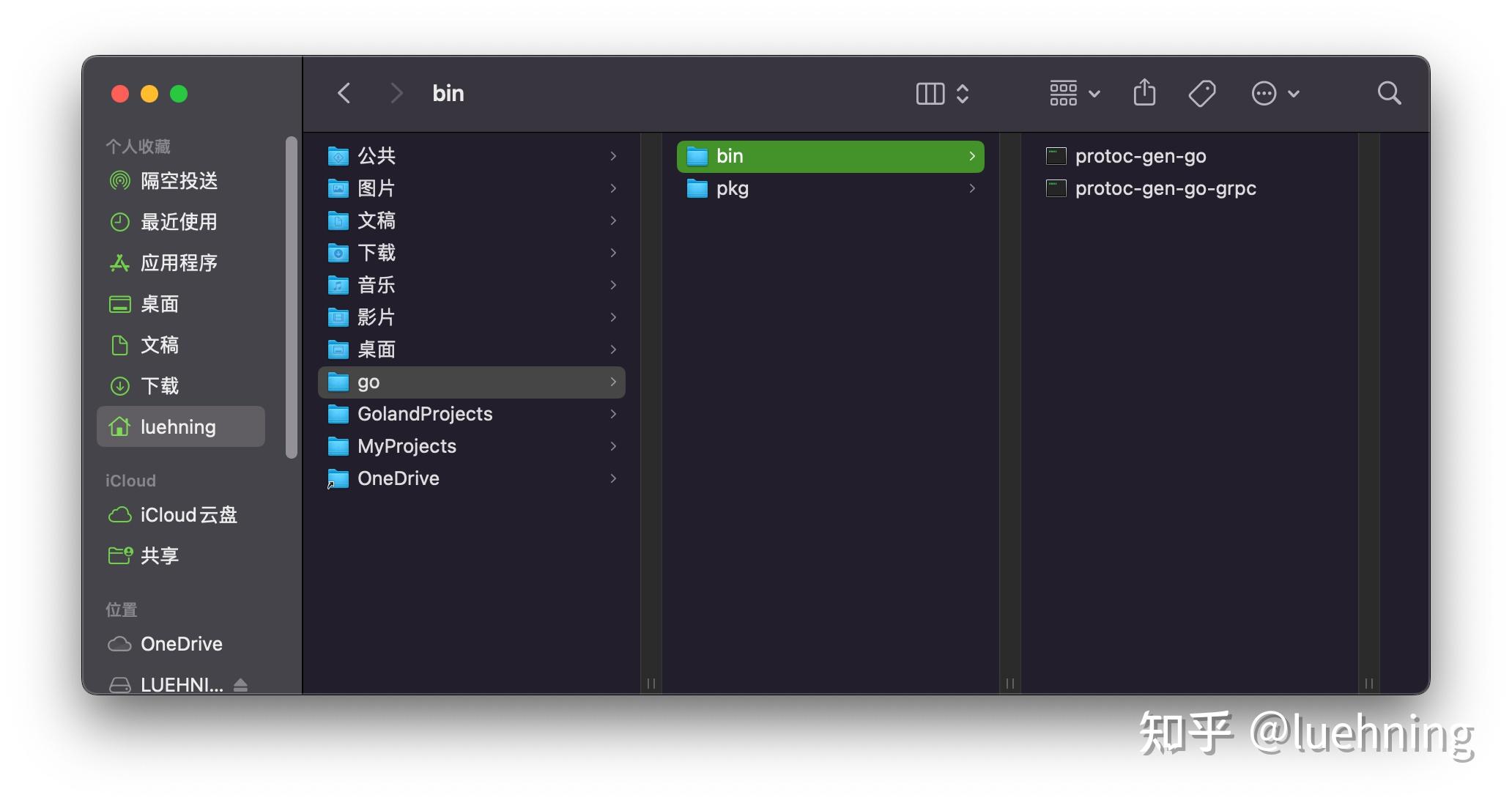Open the grid grouping options icon
1512x803 pixels.
(1063, 93)
